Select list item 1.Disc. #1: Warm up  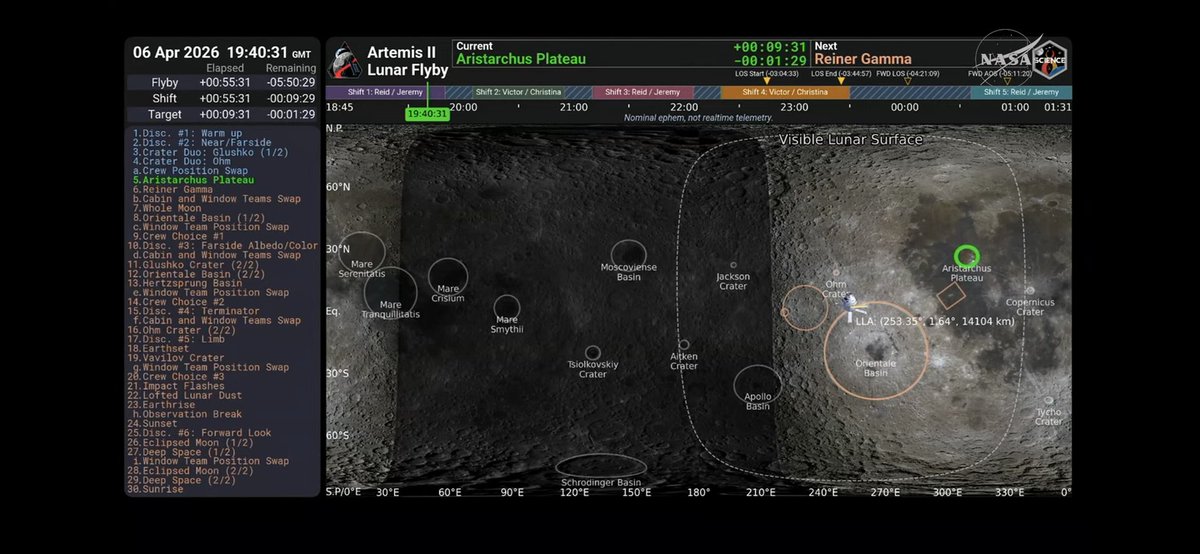click(186, 133)
